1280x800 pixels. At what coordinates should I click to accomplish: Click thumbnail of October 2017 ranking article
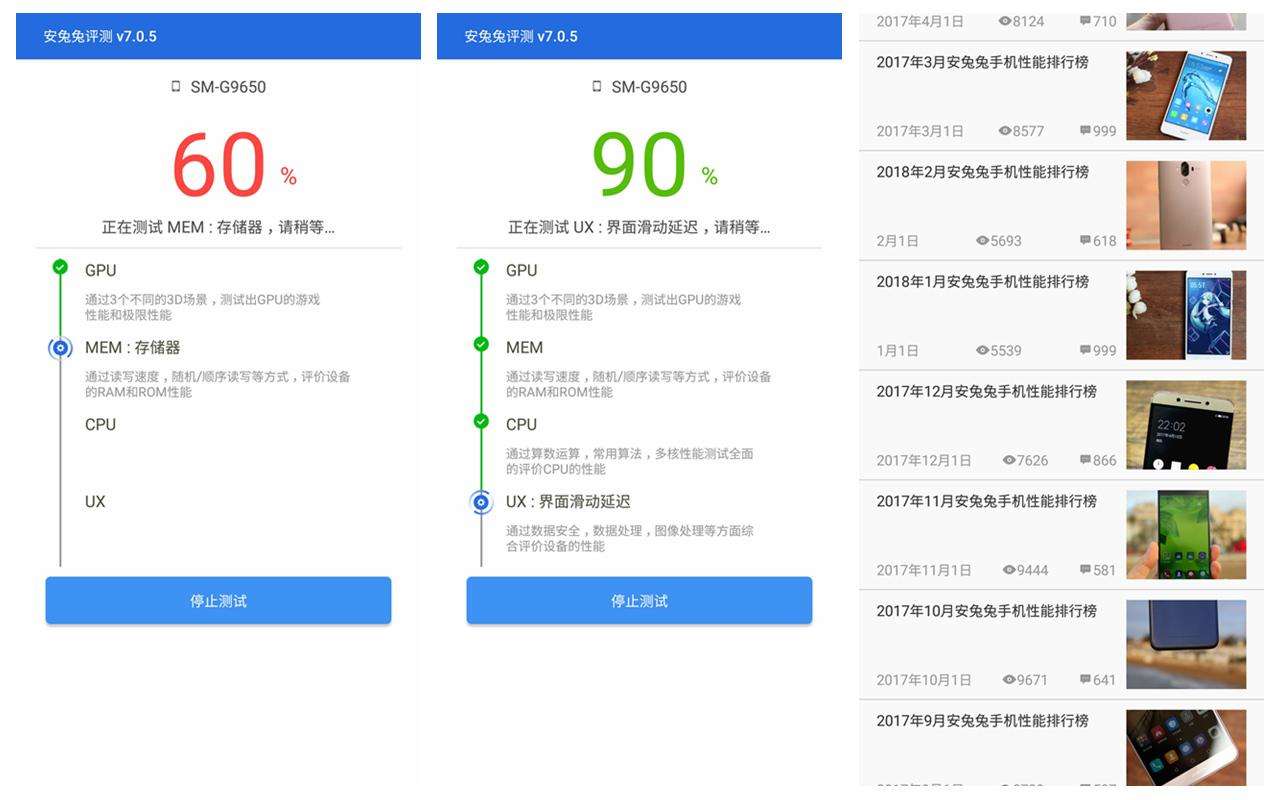click(1186, 645)
